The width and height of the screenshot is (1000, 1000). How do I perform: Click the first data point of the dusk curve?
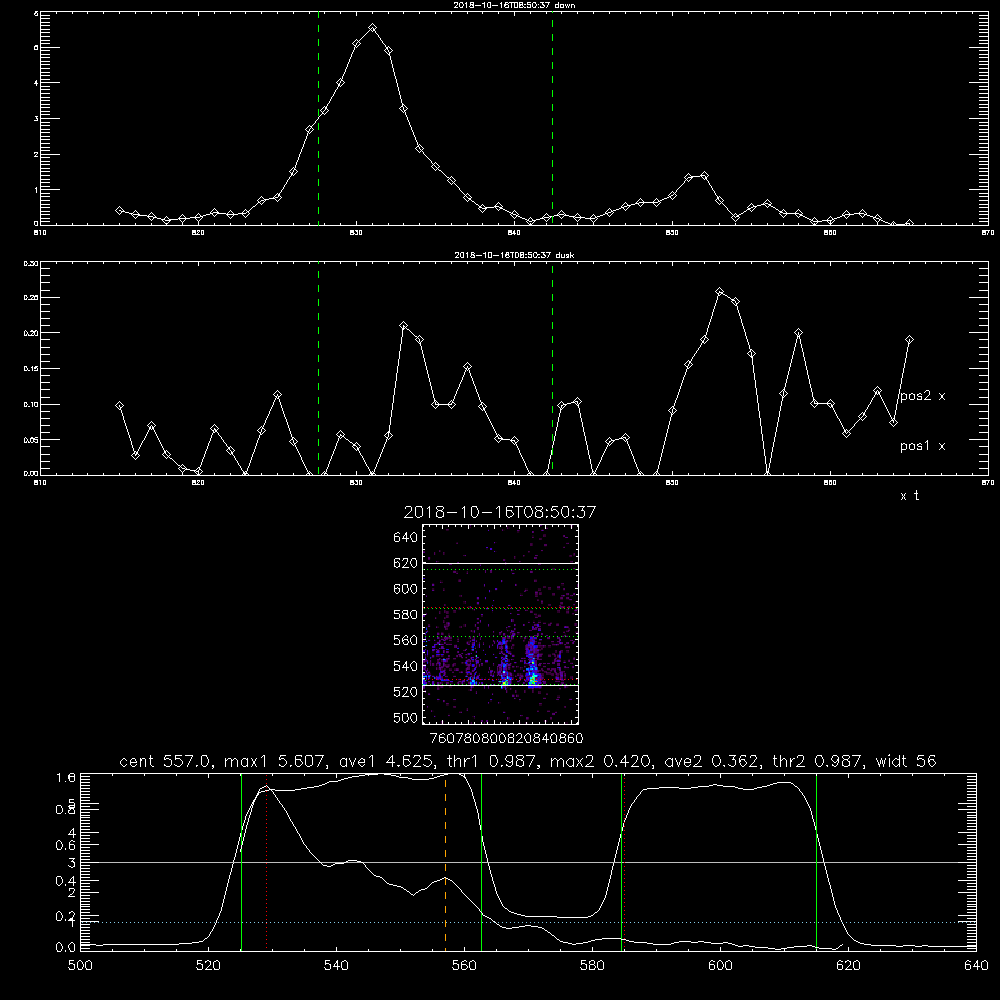119,406
